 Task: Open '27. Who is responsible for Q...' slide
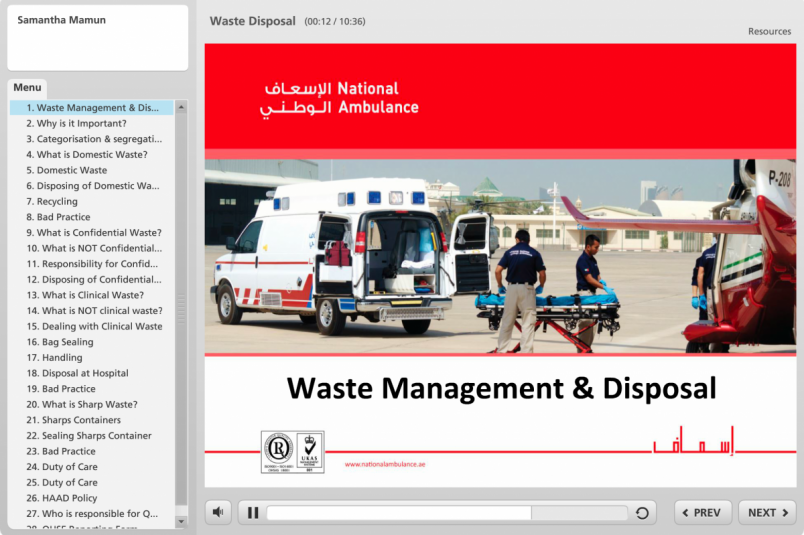tap(92, 514)
